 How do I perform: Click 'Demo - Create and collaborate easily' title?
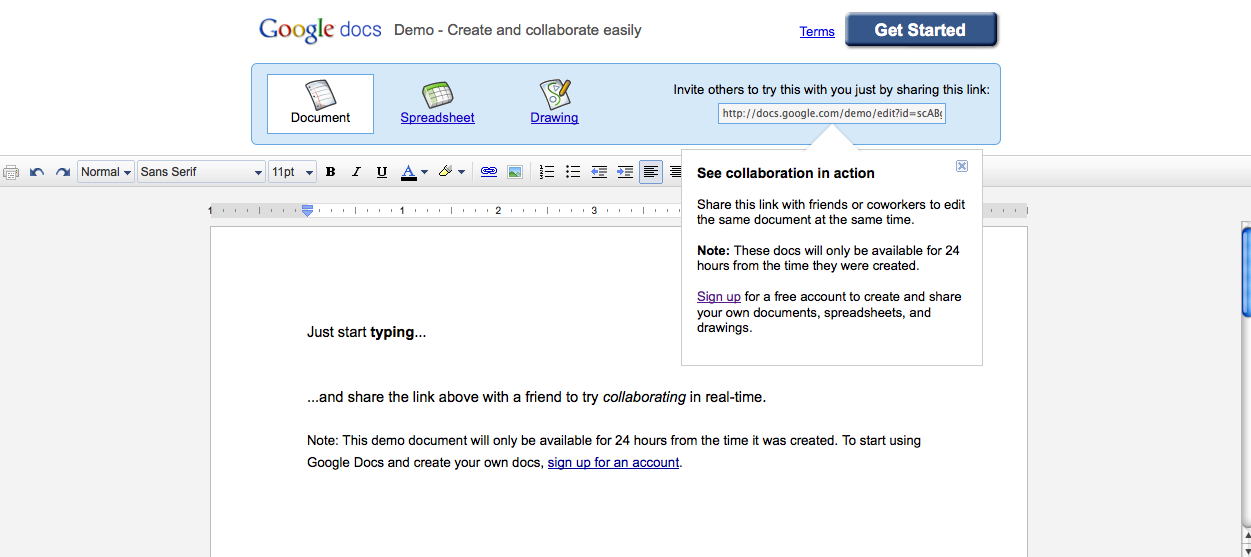(x=518, y=30)
